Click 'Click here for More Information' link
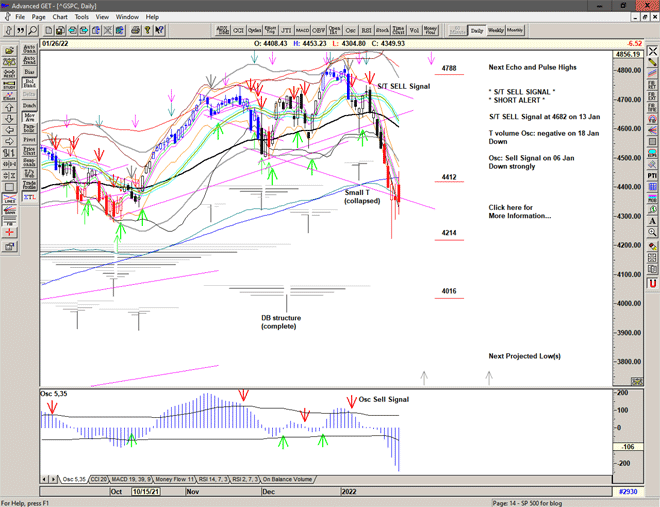The height and width of the screenshot is (507, 660). [x=519, y=211]
